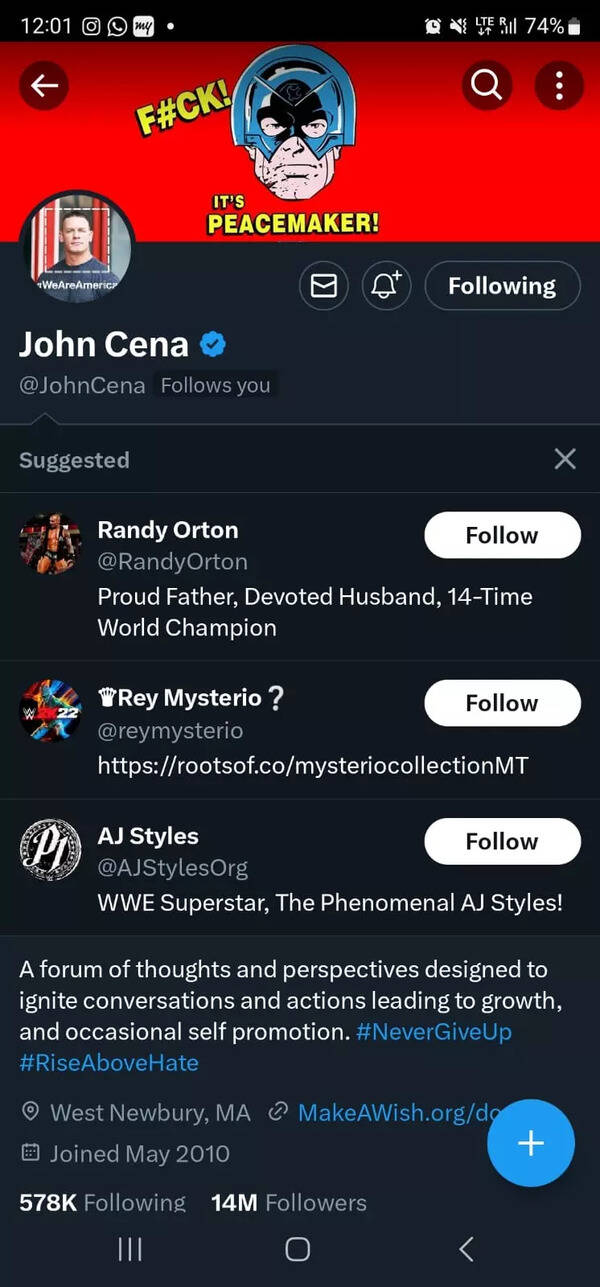Enable post notifications bell icon

point(386,287)
